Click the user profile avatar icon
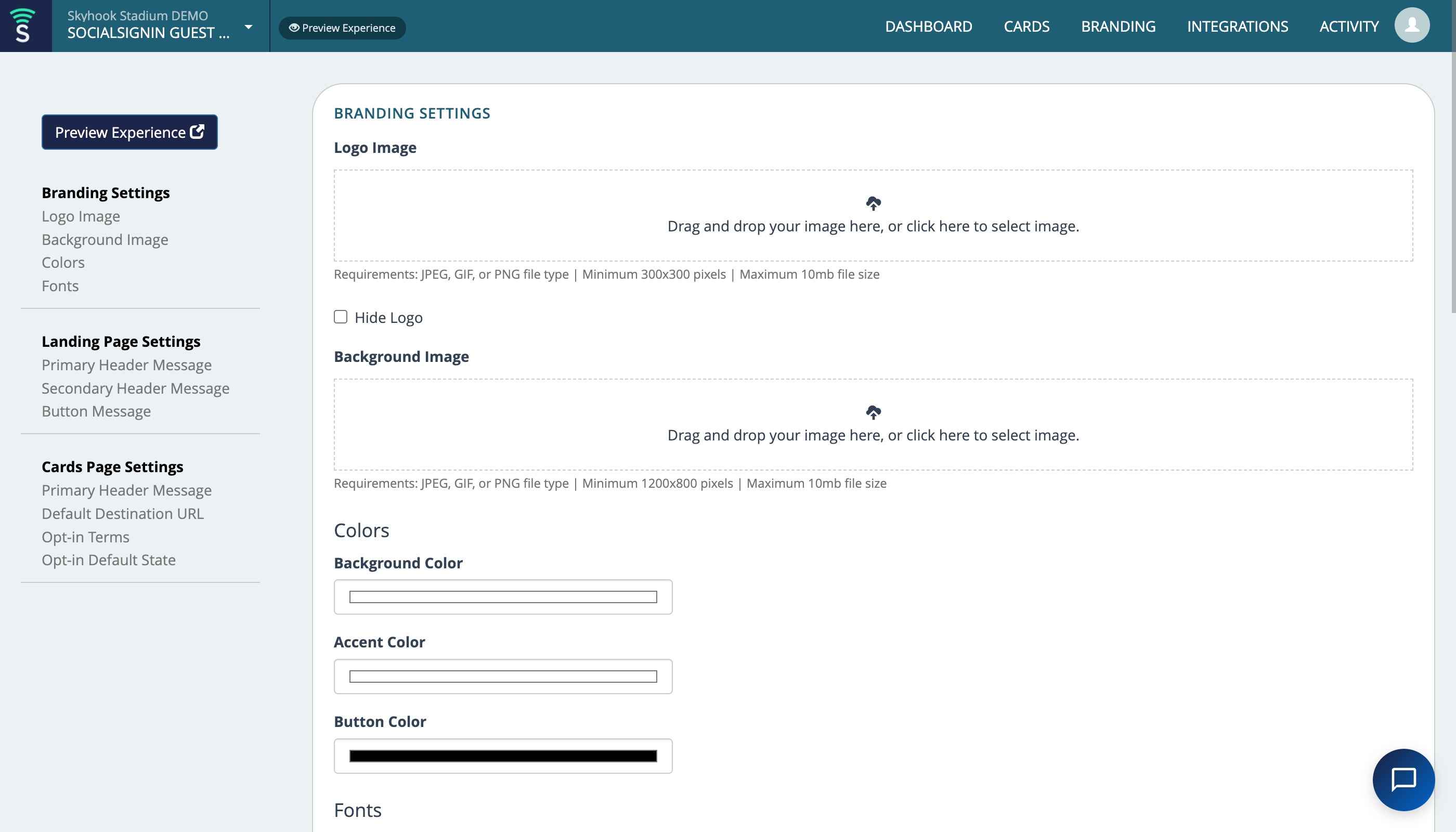The width and height of the screenshot is (1456, 832). tap(1411, 25)
